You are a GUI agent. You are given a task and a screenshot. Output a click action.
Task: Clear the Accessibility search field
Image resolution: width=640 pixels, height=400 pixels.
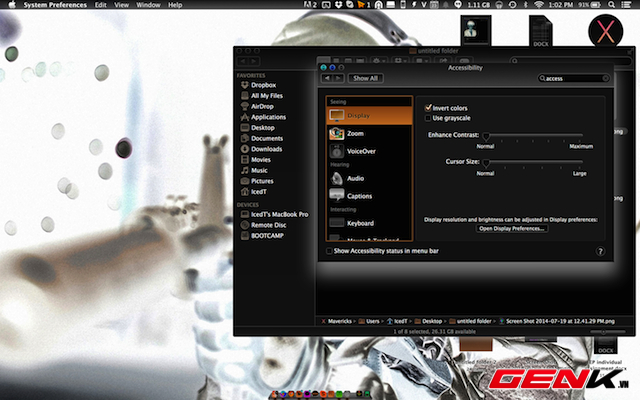coord(605,78)
